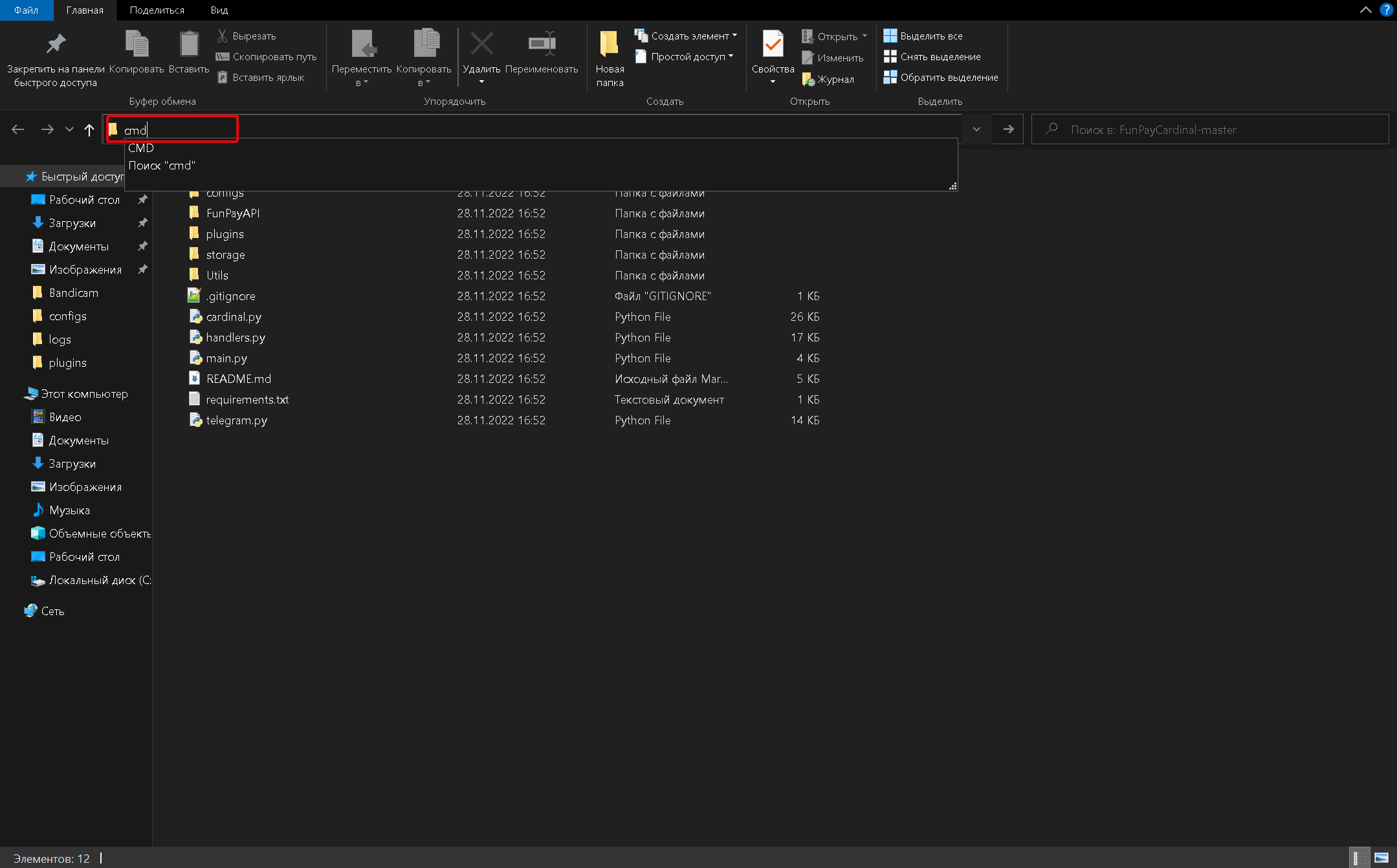Switch to large thumbnails view in status bar
This screenshot has height=868, width=1397.
pyautogui.click(x=1381, y=858)
